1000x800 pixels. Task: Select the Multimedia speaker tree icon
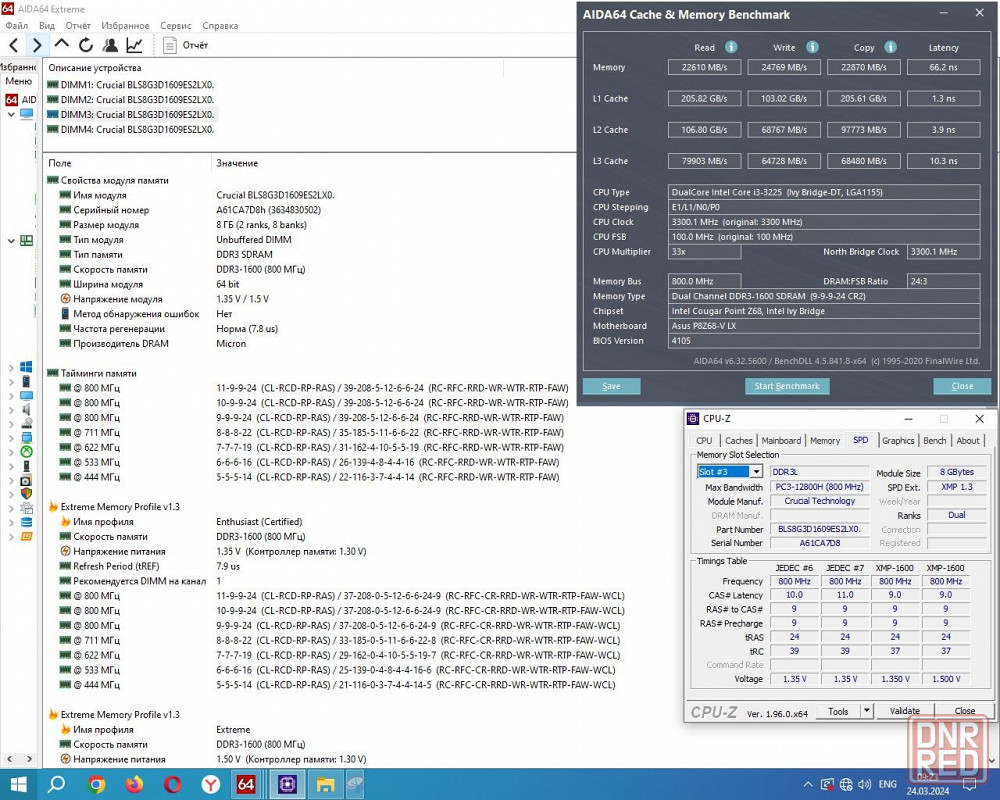(x=26, y=410)
